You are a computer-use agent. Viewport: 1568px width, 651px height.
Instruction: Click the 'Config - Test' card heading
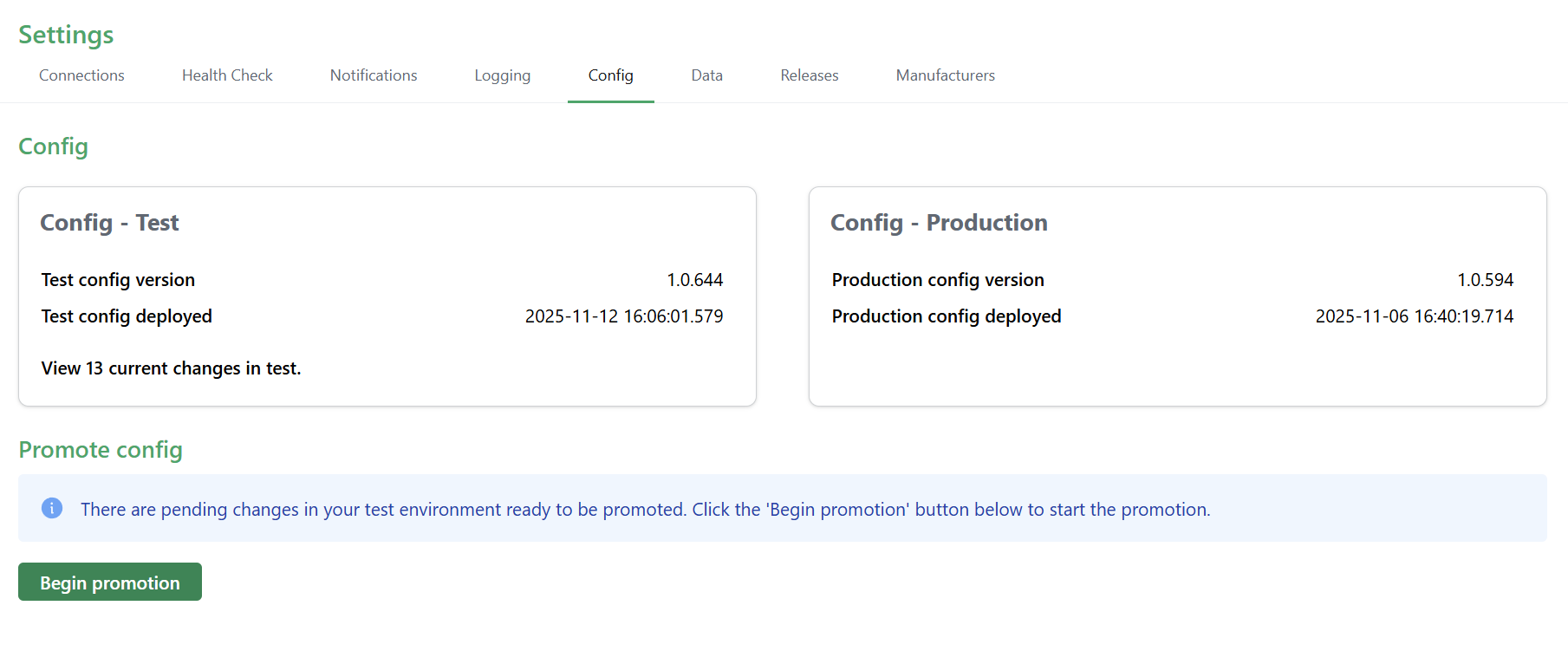[x=109, y=223]
